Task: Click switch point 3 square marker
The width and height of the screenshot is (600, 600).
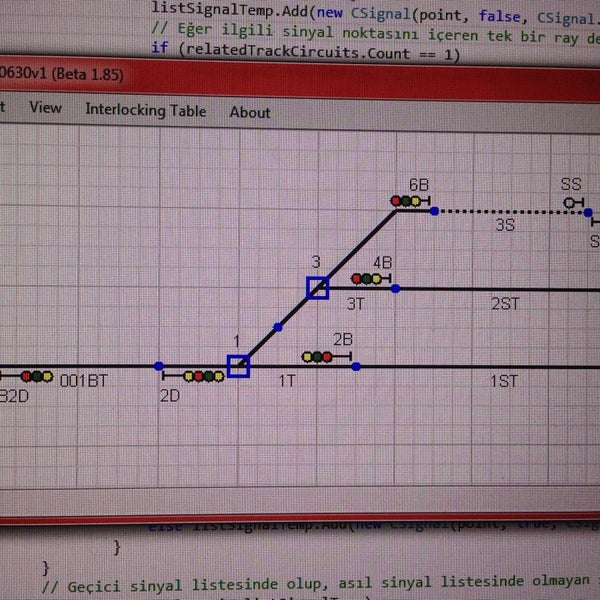Action: [318, 288]
